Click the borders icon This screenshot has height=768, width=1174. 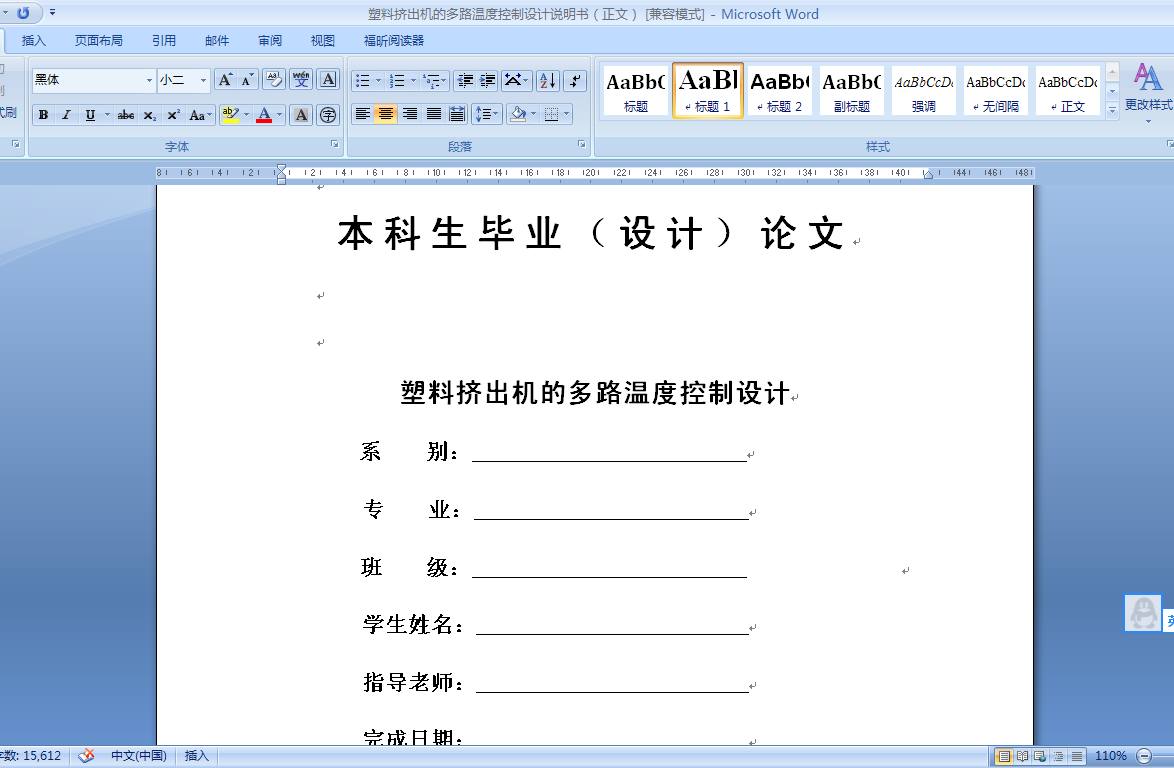552,114
